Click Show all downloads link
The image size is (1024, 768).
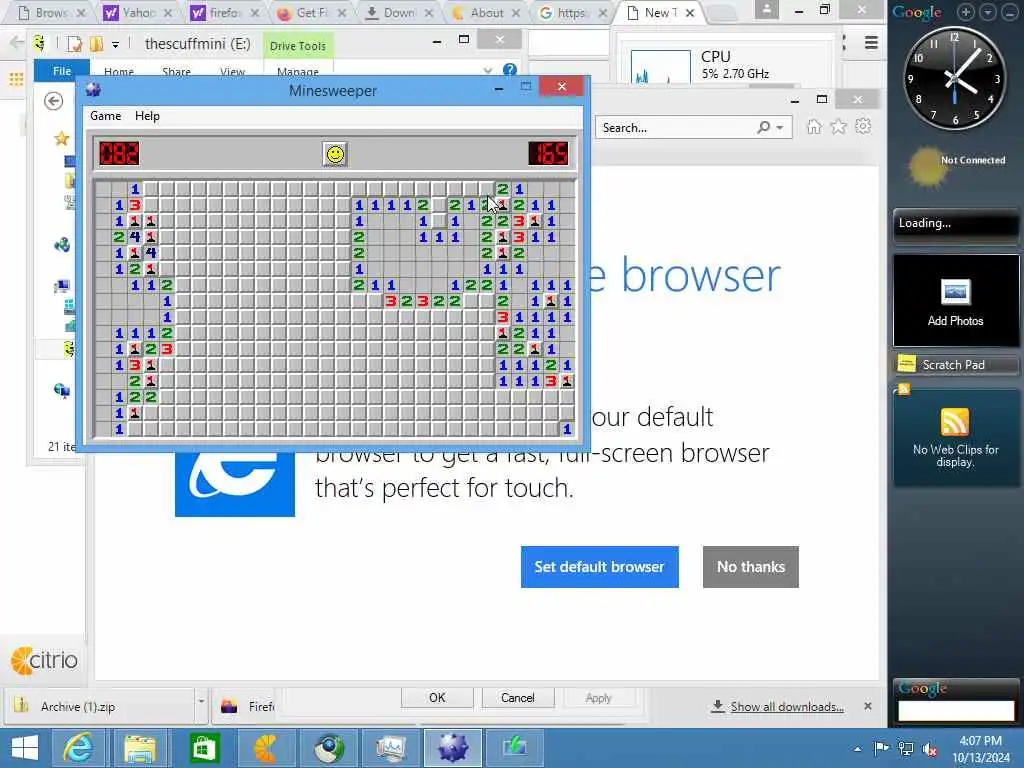click(787, 707)
